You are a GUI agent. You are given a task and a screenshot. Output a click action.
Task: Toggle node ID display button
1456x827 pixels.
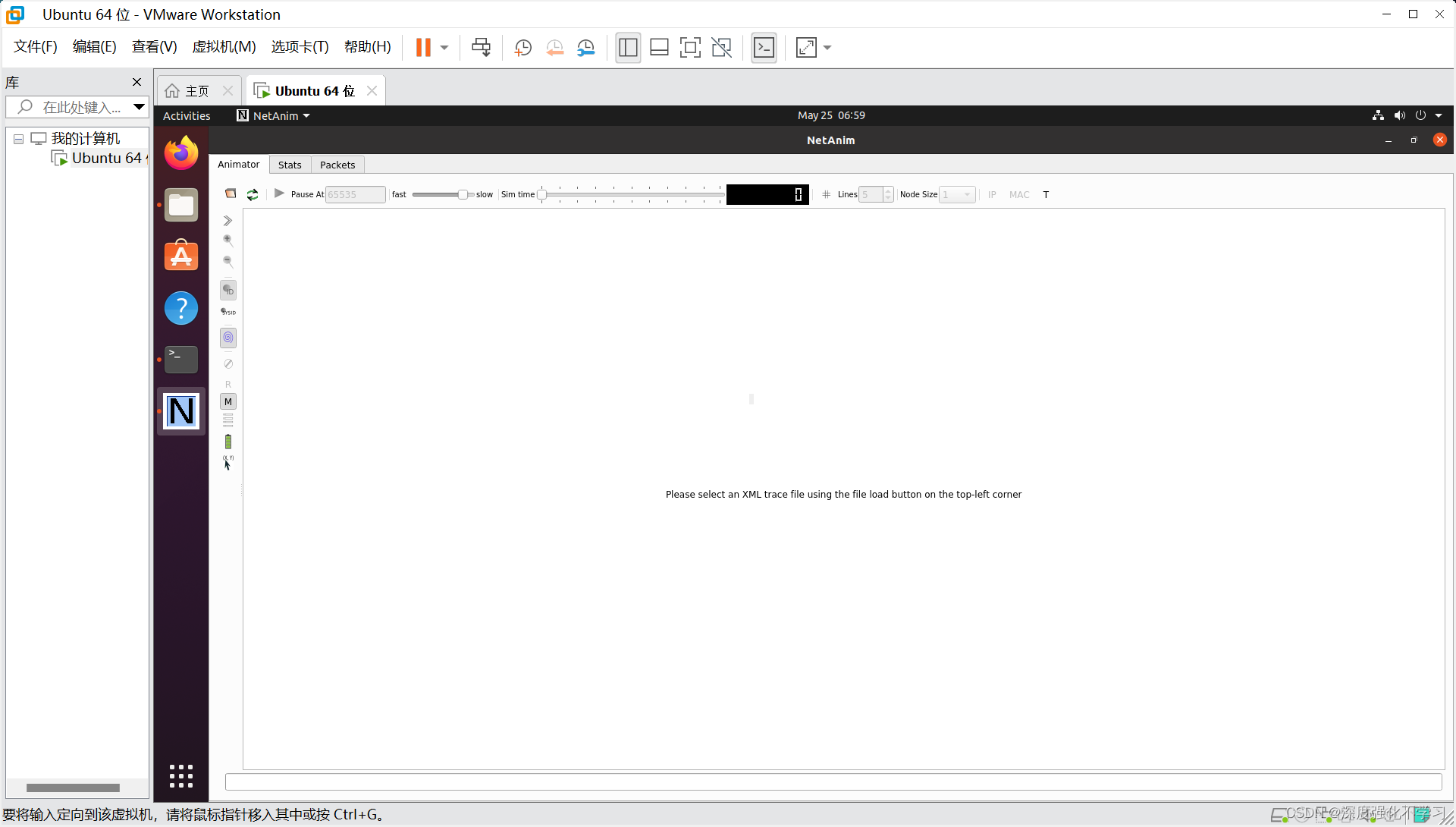coord(228,290)
